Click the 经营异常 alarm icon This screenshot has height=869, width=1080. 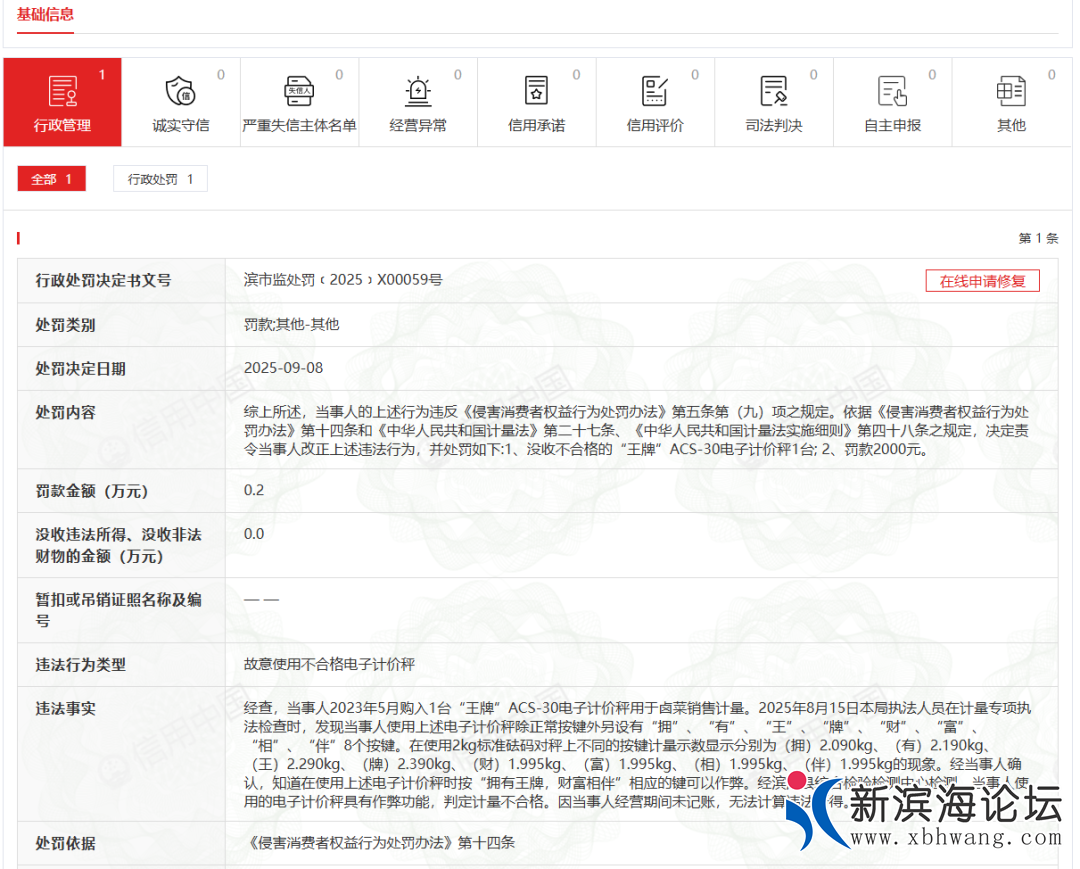(418, 91)
